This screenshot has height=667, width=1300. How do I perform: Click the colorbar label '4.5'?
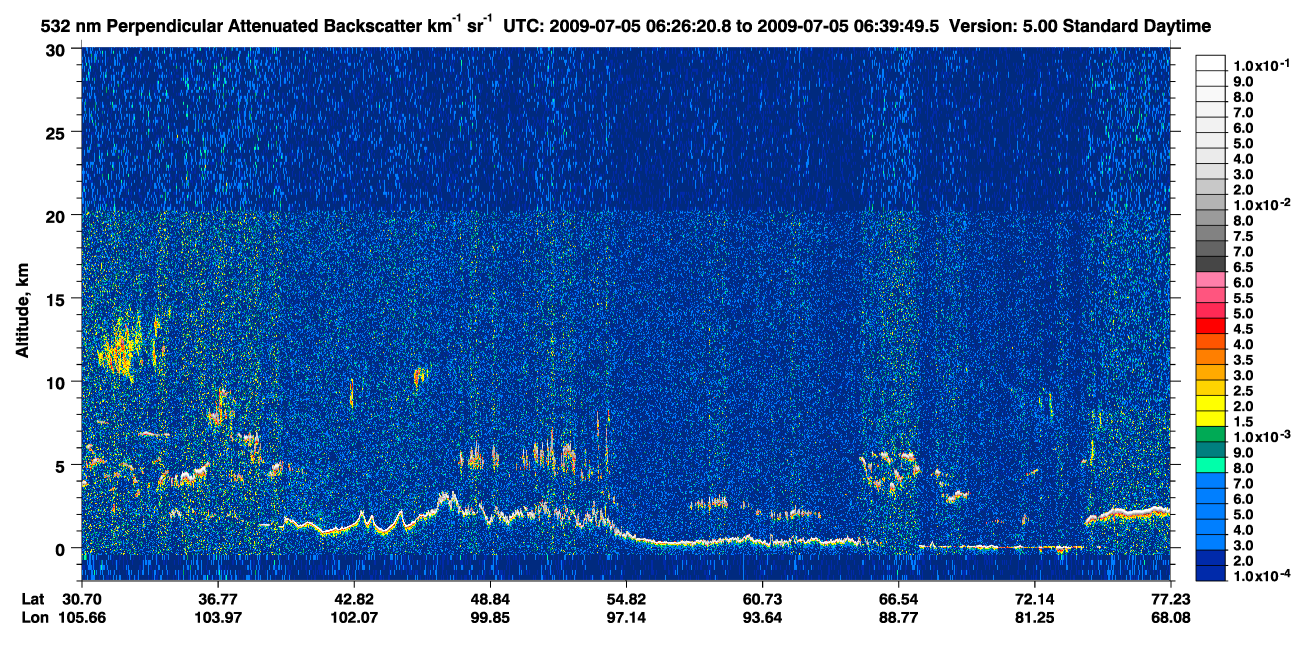tap(1243, 328)
